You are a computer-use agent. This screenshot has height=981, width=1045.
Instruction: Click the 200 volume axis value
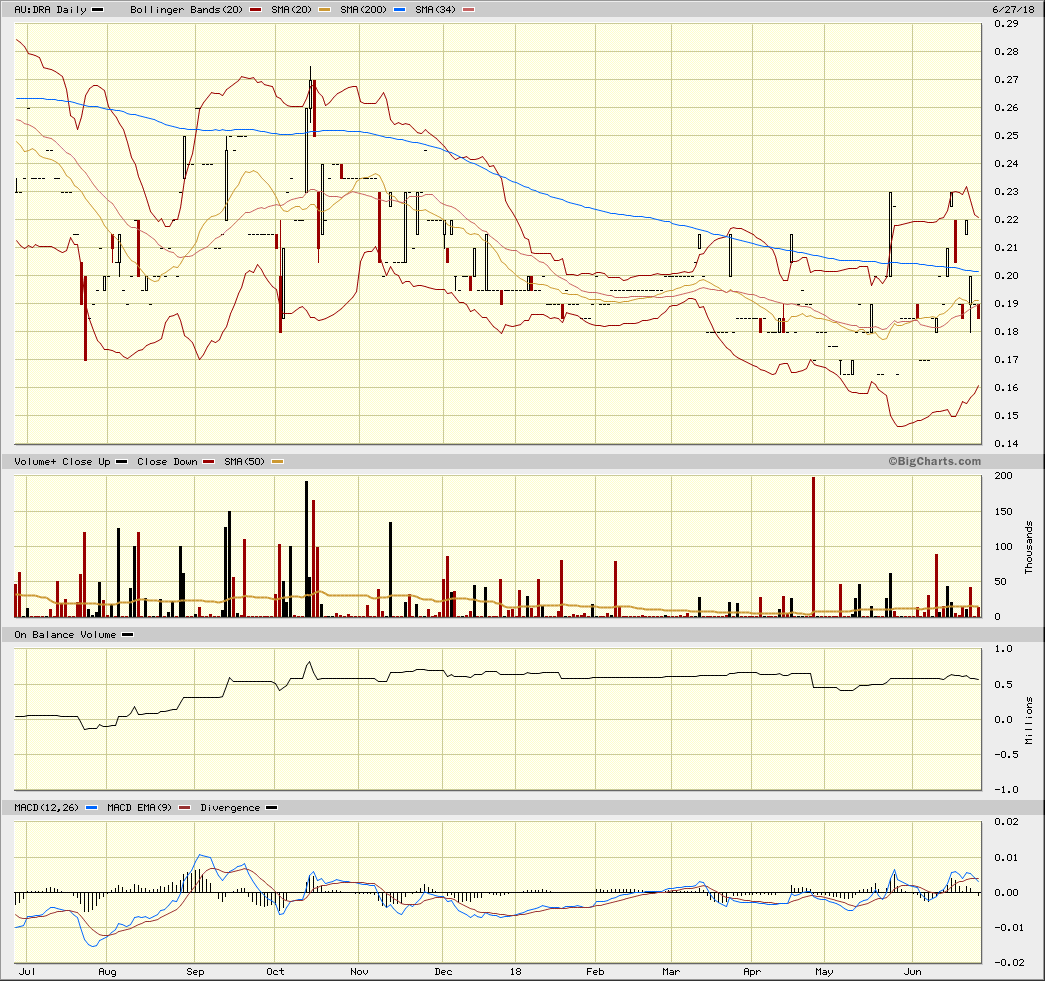click(1003, 476)
